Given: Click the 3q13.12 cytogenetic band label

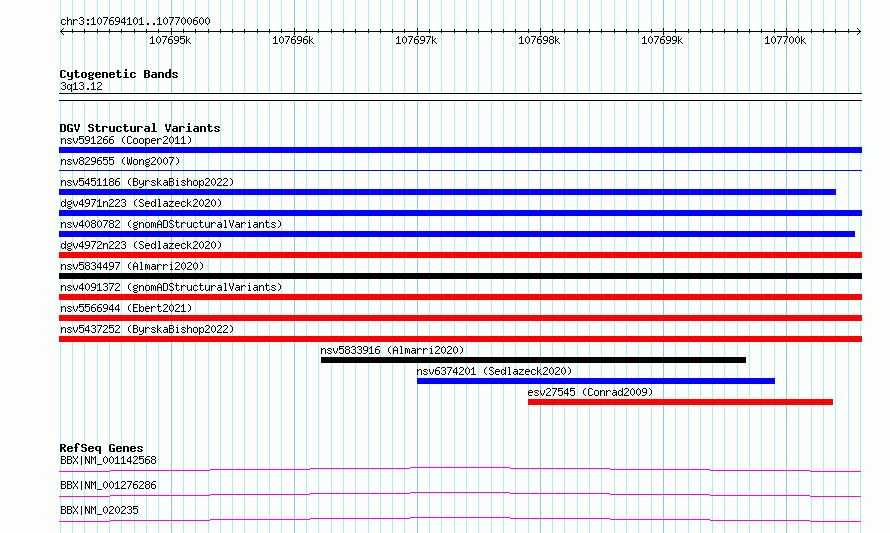Looking at the screenshot, I should 81,86.
